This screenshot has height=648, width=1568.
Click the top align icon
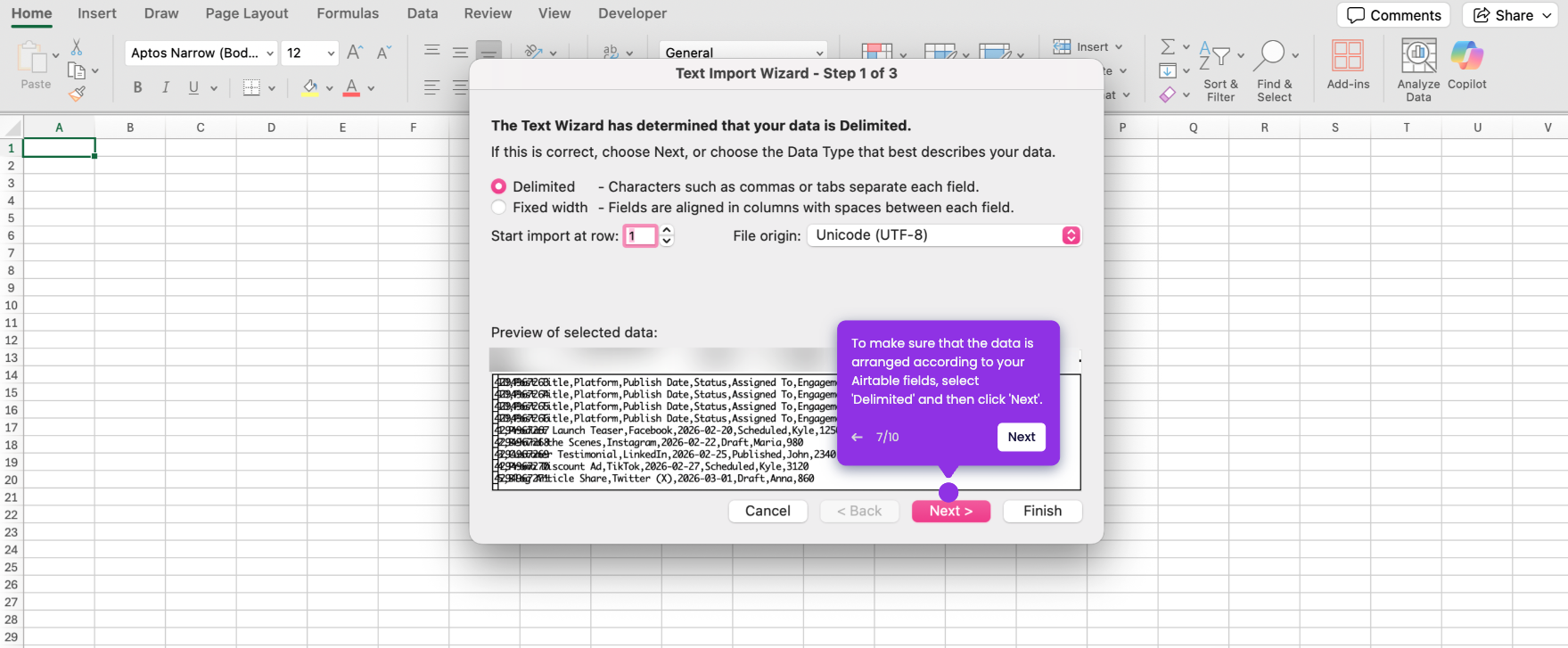coord(432,51)
